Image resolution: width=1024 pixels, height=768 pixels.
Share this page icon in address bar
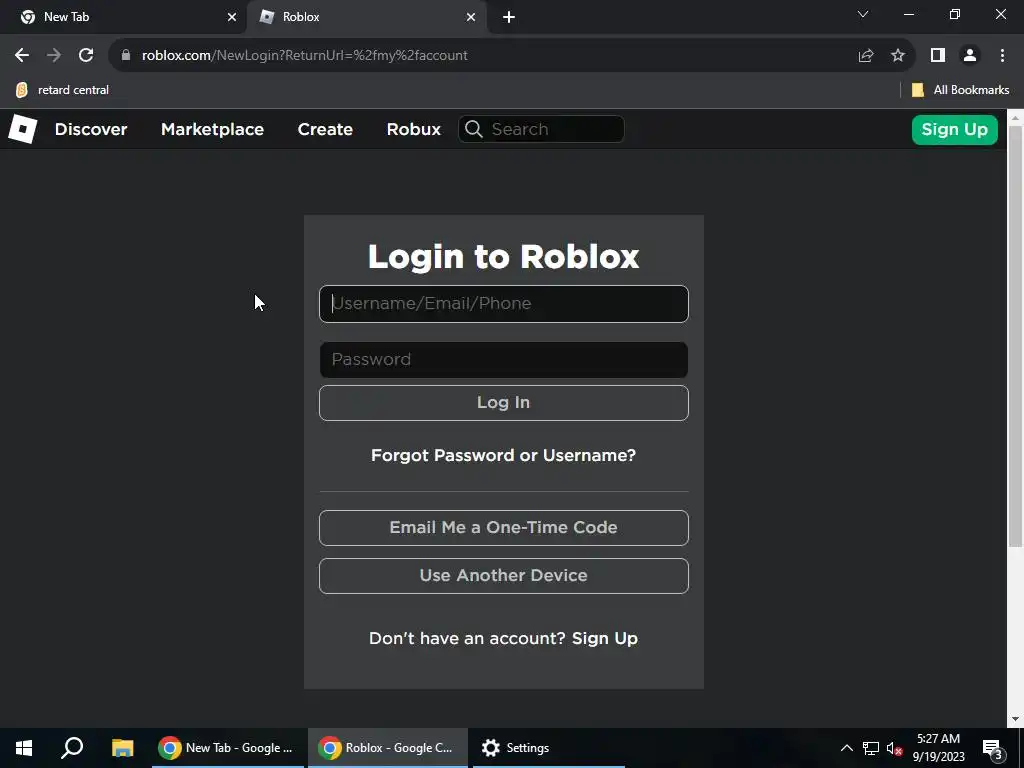(x=866, y=56)
